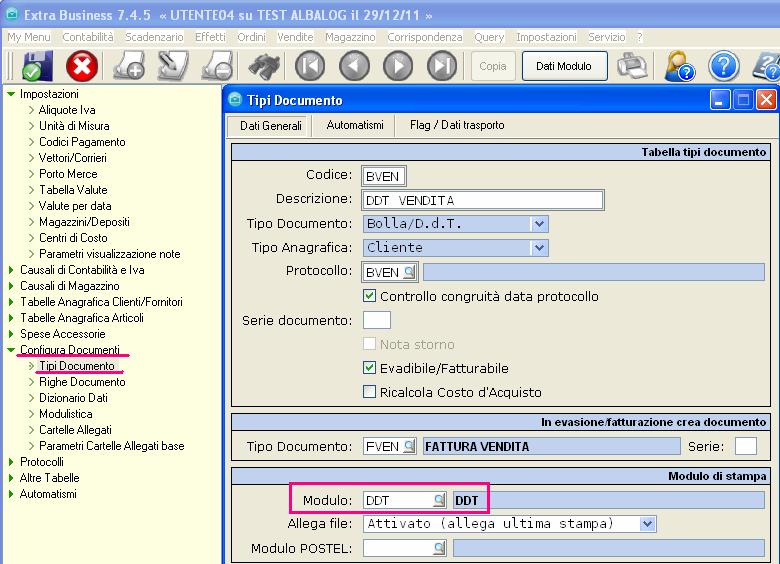
Task: Click the Serie field beside FATTURA VENDITA
Action: click(746, 446)
